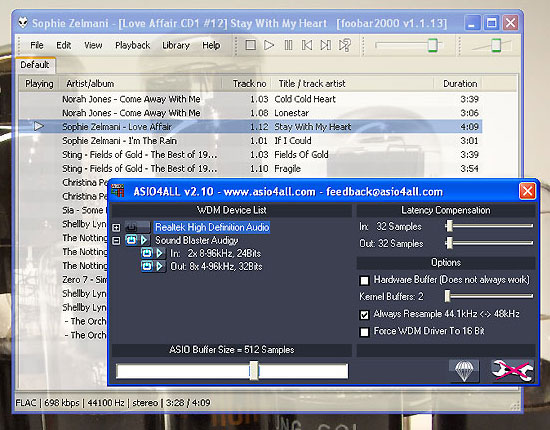The height and width of the screenshot is (430, 550).
Task: Toggle the Sound Blaster Audigy power button
Action: [132, 240]
